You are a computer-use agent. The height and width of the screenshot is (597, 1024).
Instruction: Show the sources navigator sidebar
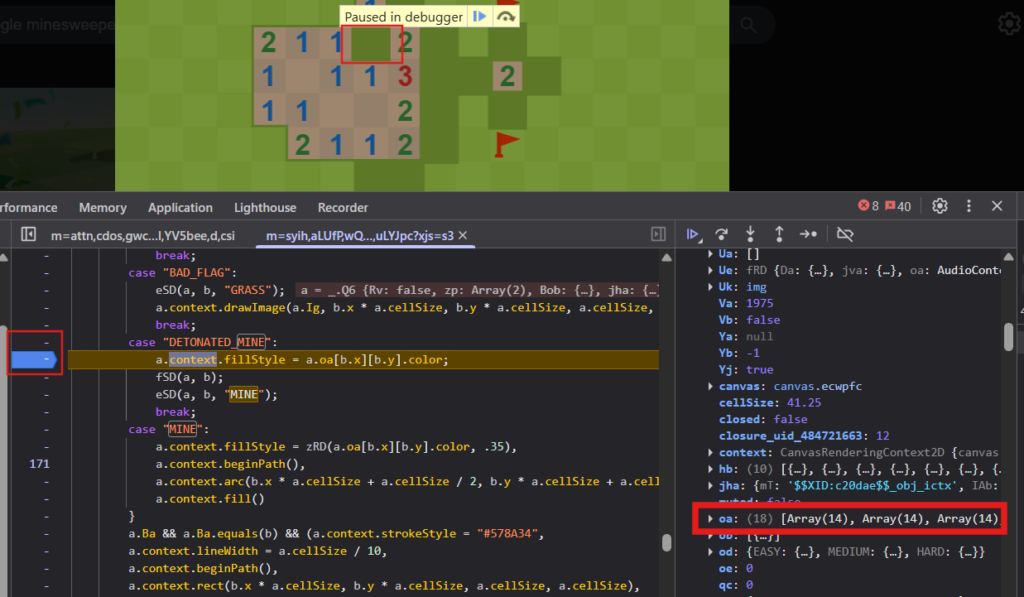tap(27, 234)
